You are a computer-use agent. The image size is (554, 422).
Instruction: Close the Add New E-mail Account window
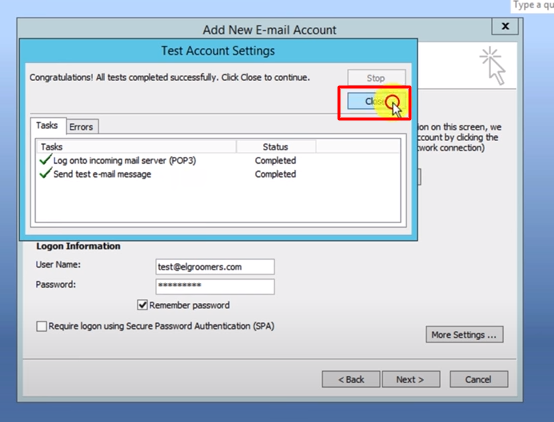[505, 26]
